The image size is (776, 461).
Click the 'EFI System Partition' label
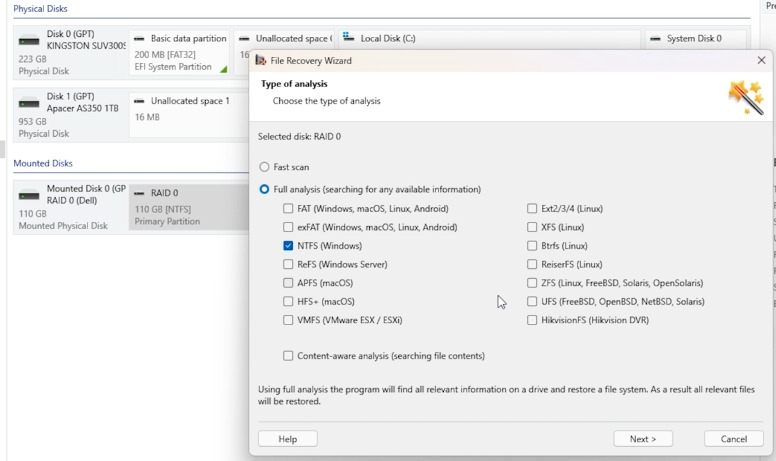click(173, 67)
